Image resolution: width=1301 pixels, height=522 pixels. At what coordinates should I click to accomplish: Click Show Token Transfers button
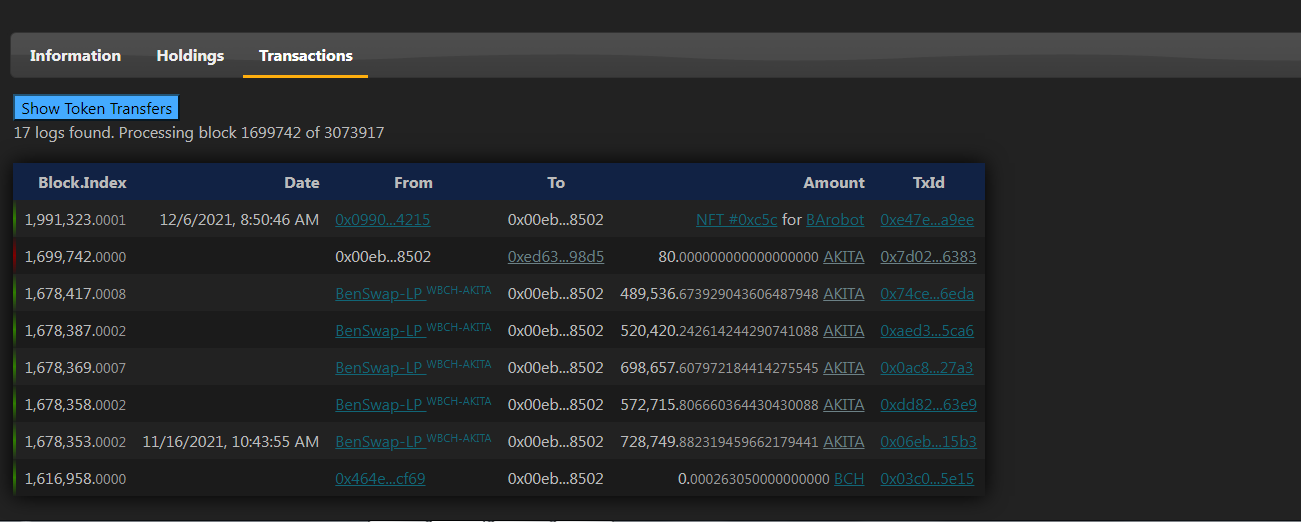(96, 108)
